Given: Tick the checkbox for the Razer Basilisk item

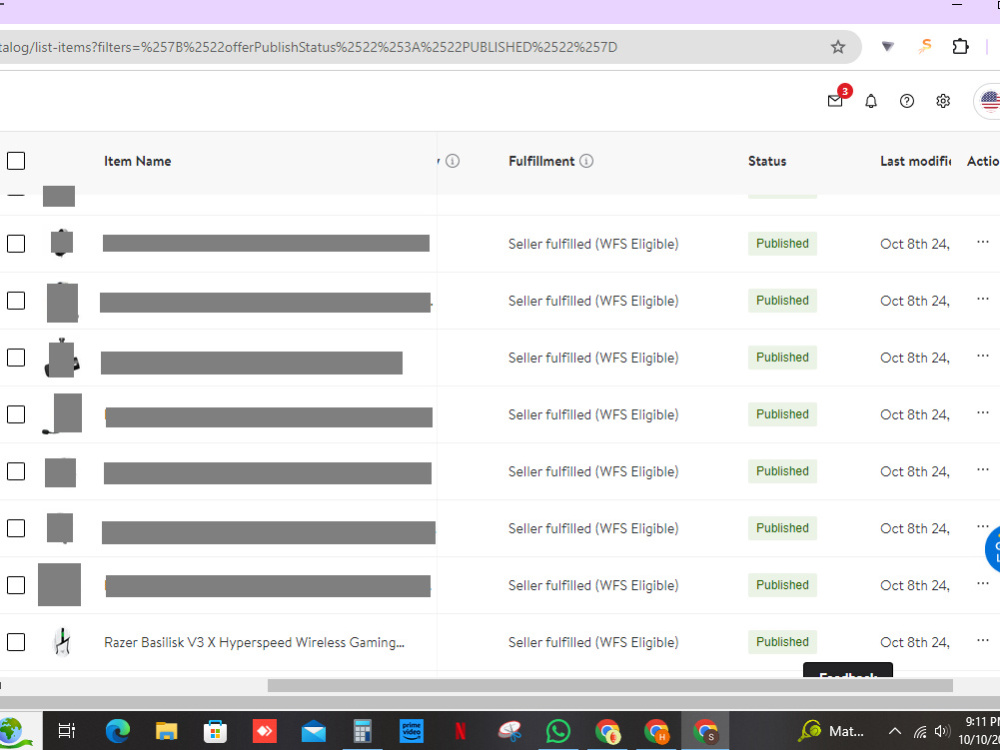Looking at the screenshot, I should click(x=16, y=642).
